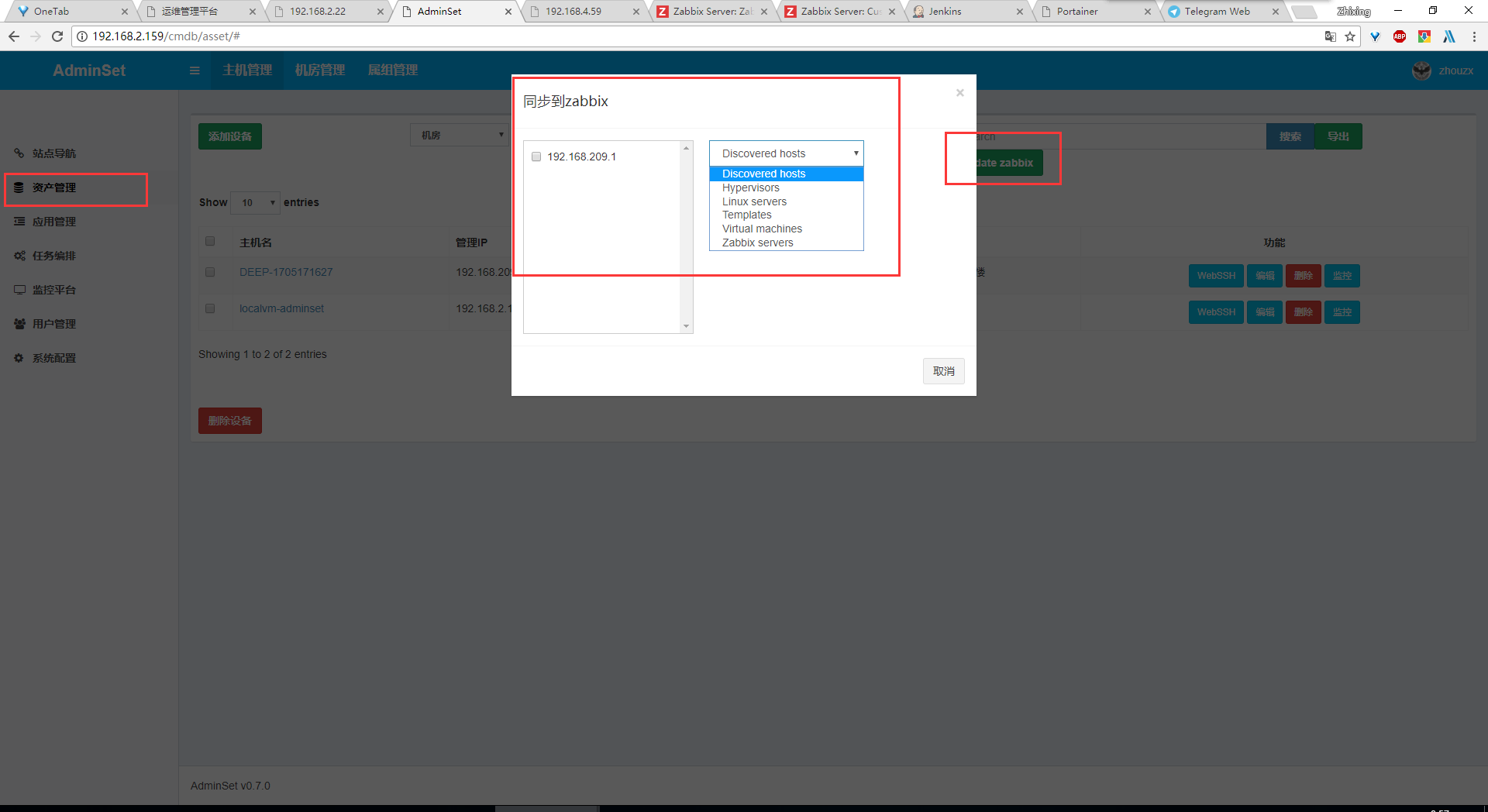Reload the page with the refresh icon
This screenshot has height=812, width=1488.
(57, 36)
